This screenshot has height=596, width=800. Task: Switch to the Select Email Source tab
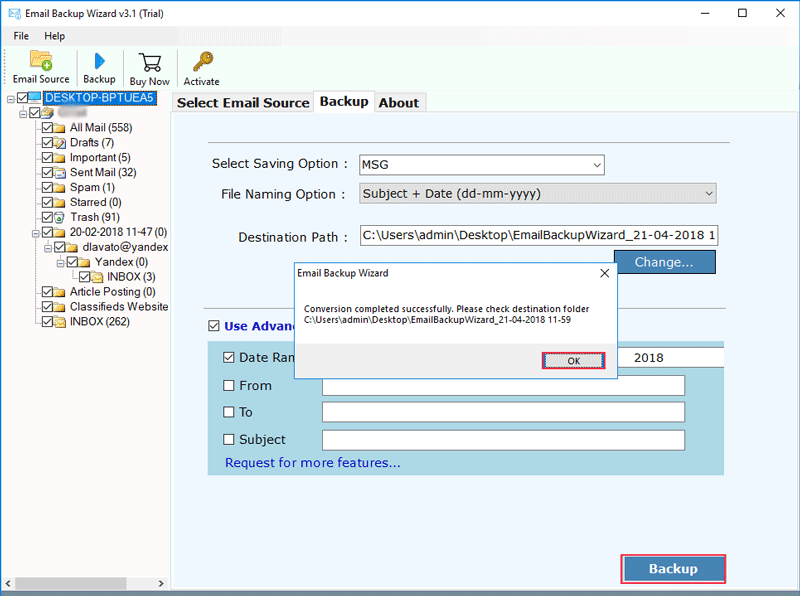coord(242,102)
